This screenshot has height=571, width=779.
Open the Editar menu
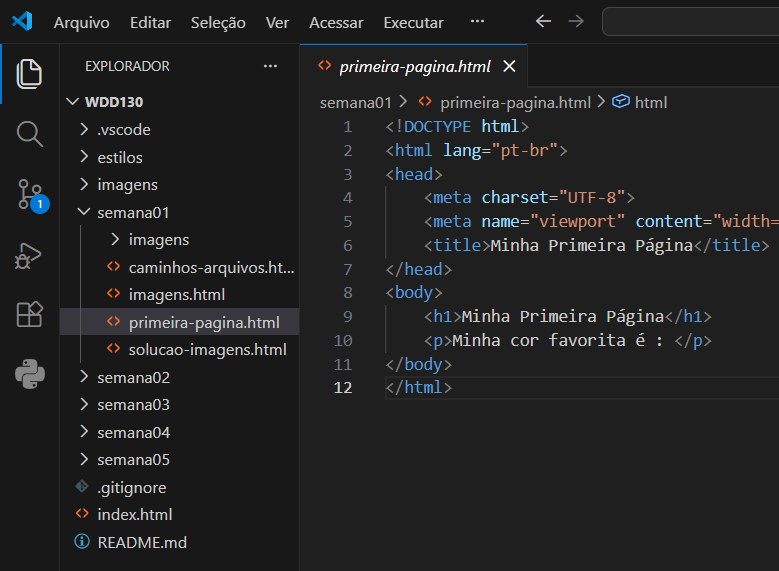pyautogui.click(x=150, y=23)
